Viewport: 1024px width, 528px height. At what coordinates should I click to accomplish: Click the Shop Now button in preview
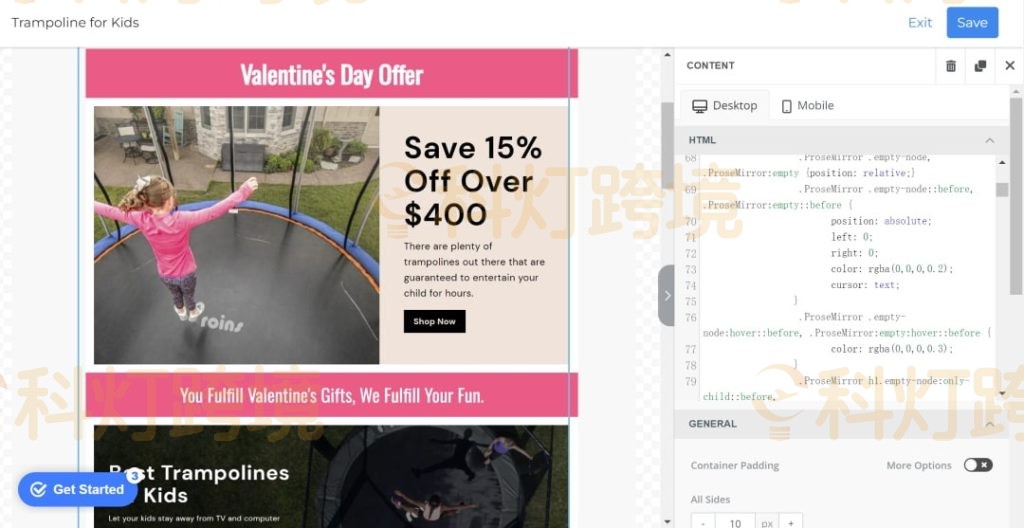(x=434, y=322)
